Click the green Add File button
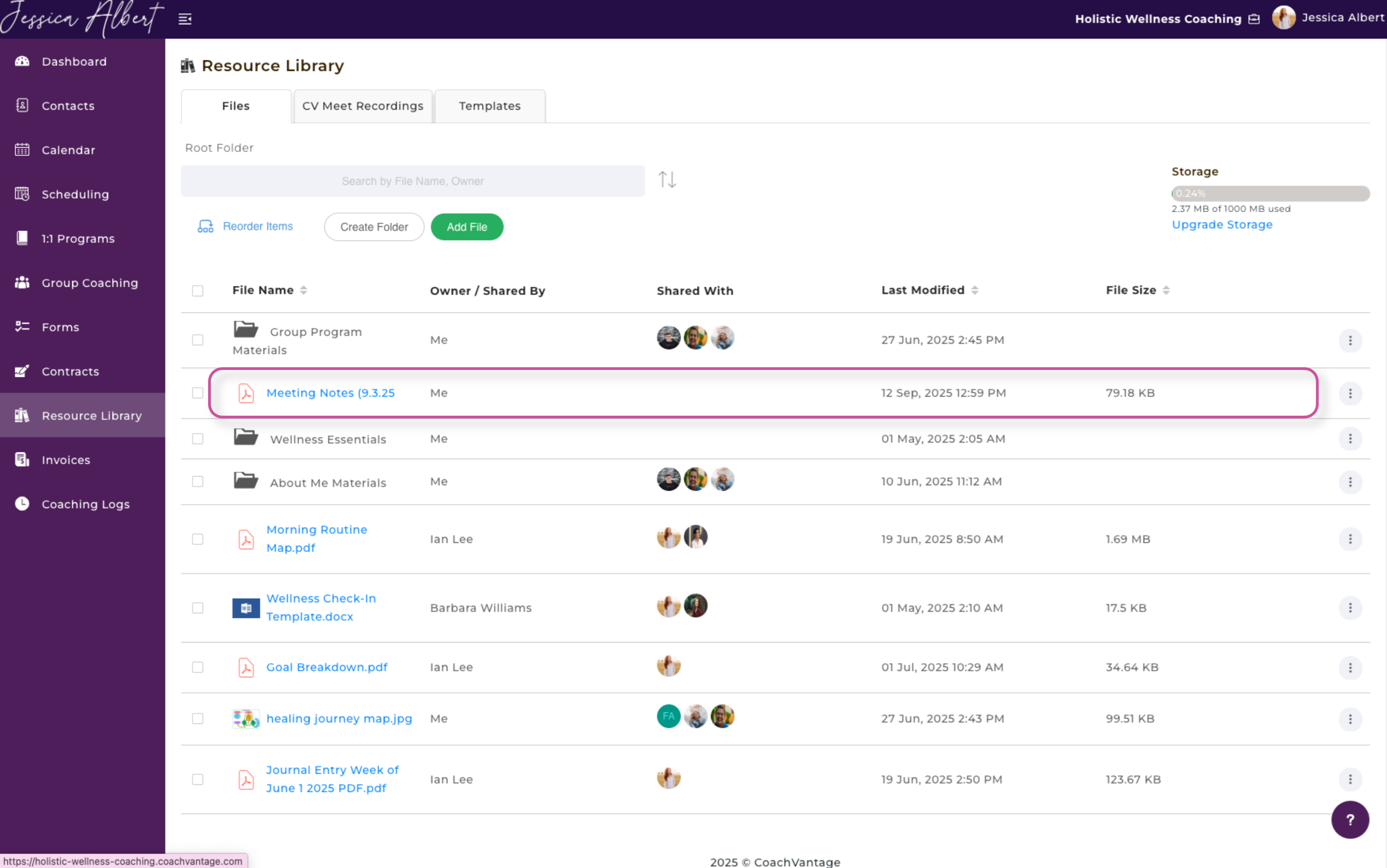This screenshot has width=1387, height=868. point(467,227)
